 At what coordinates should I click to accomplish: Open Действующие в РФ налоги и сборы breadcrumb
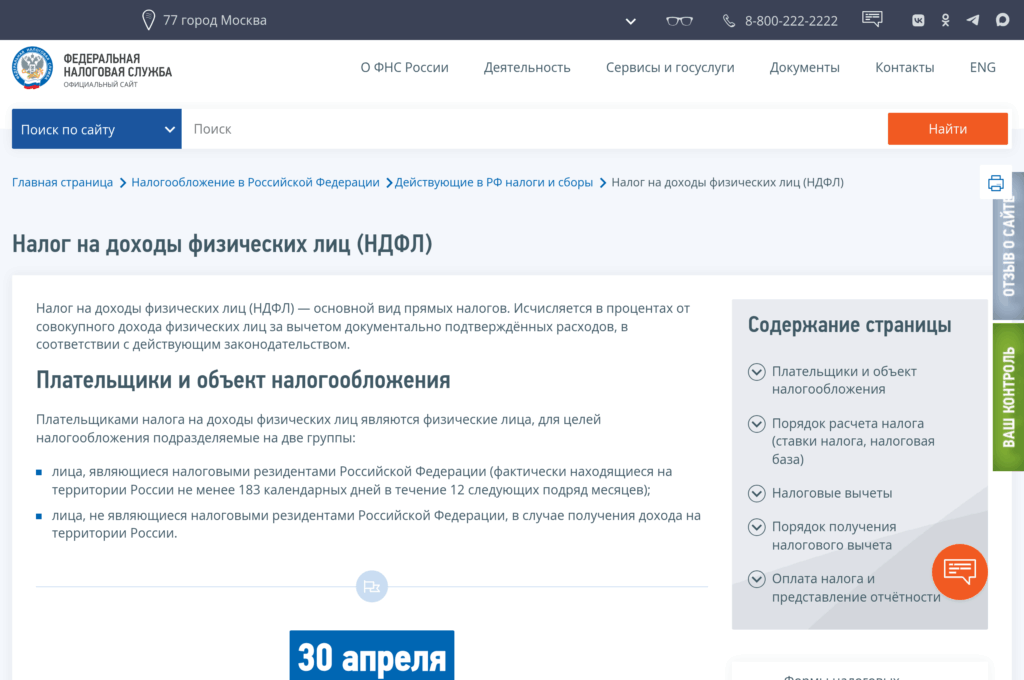pyautogui.click(x=494, y=182)
